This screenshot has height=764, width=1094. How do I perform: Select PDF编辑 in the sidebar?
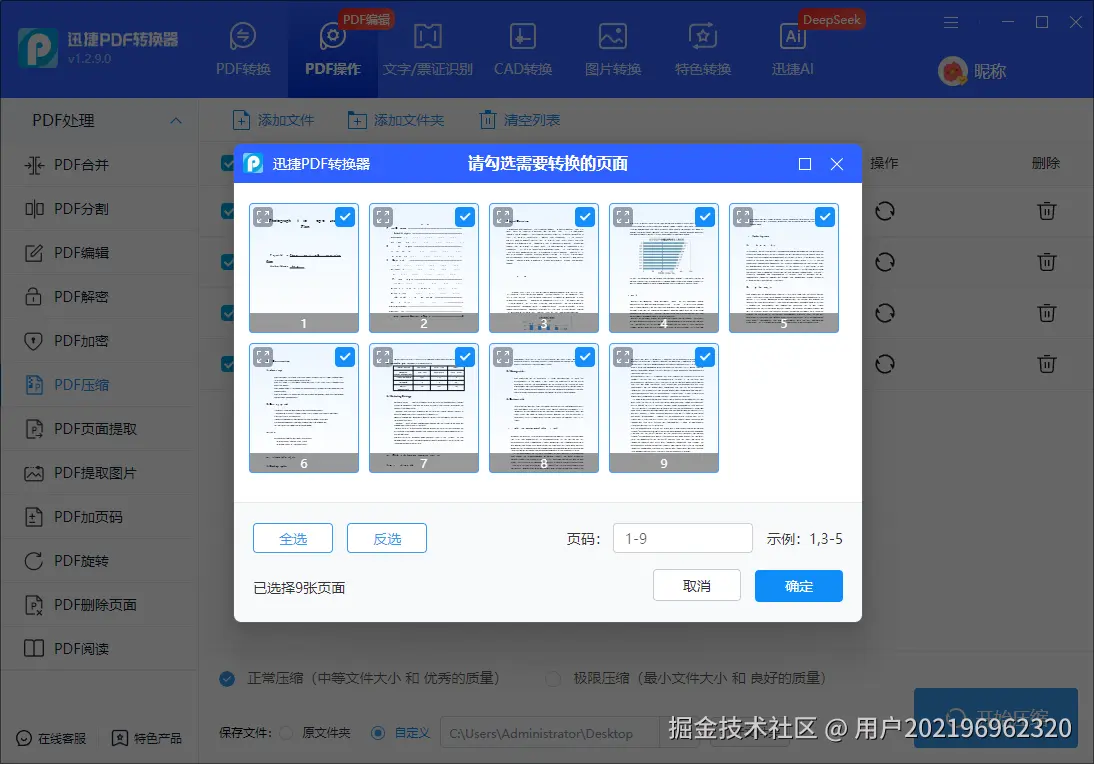[99, 253]
